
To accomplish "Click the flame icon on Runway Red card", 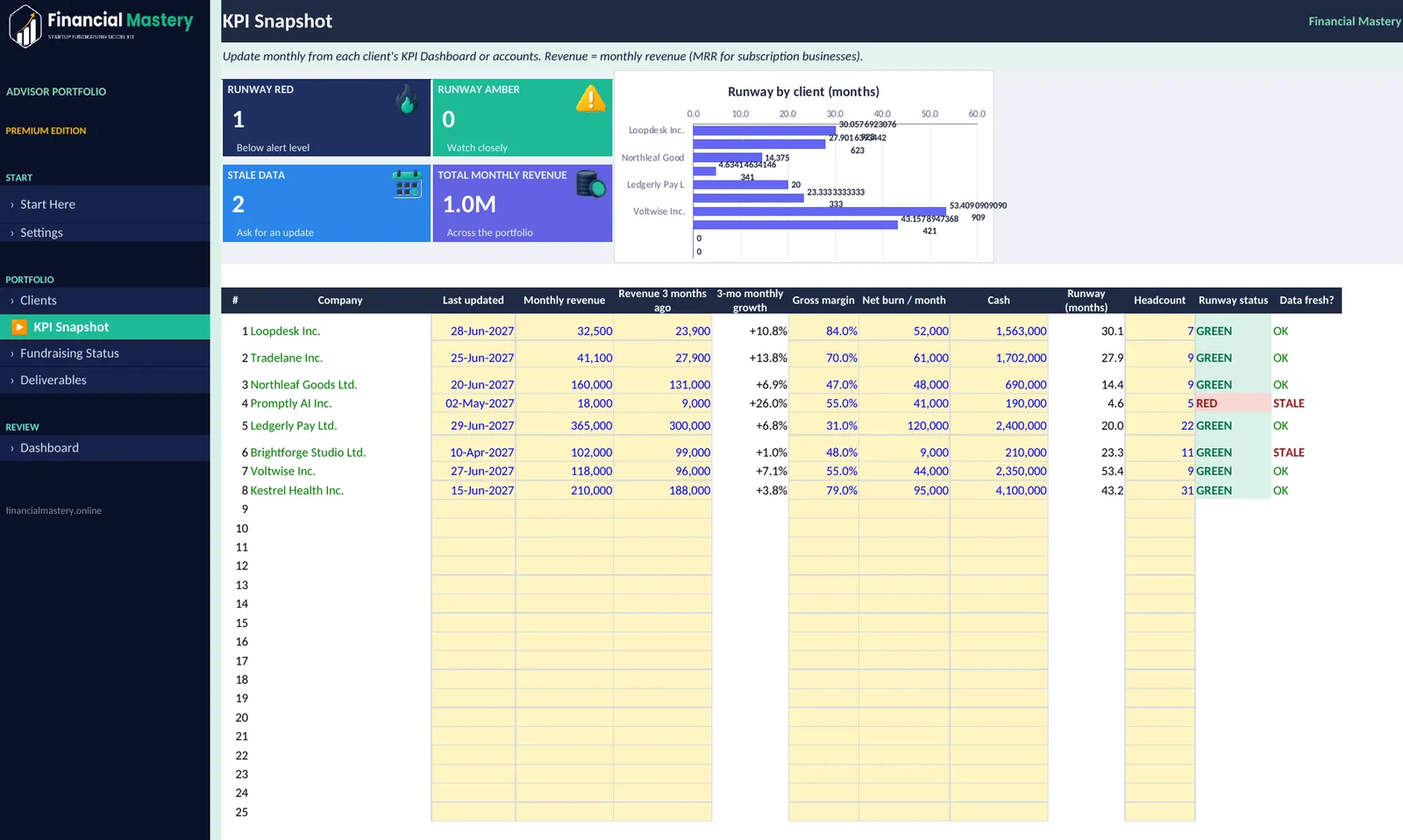I will (406, 99).
